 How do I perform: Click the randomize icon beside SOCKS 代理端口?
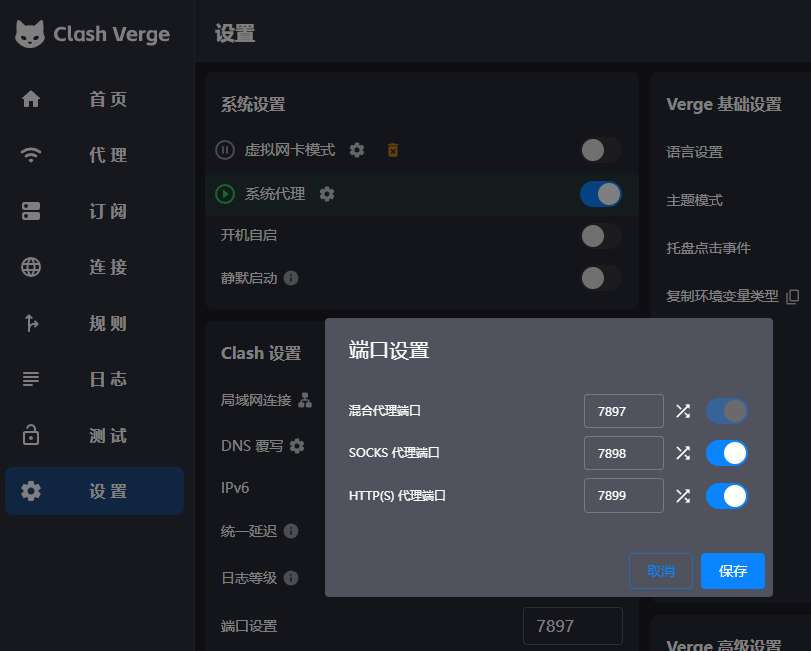point(685,453)
